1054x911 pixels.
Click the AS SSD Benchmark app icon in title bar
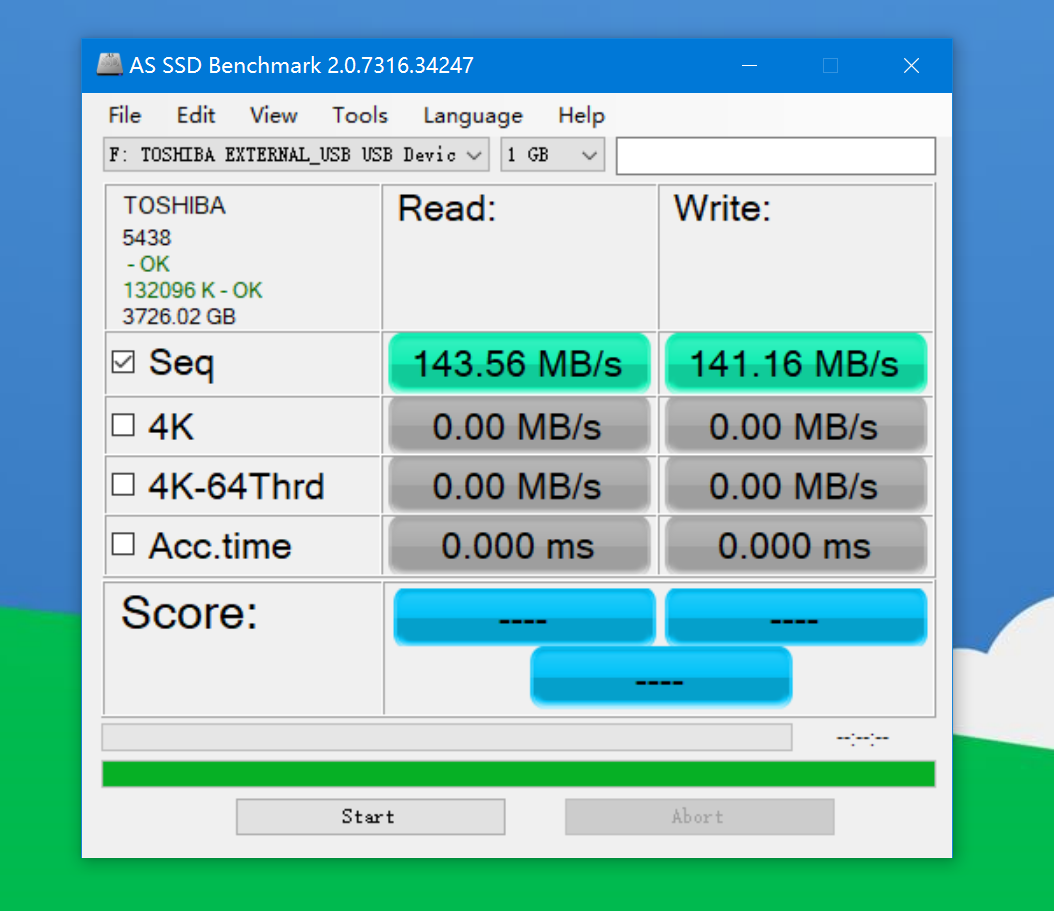pos(109,65)
